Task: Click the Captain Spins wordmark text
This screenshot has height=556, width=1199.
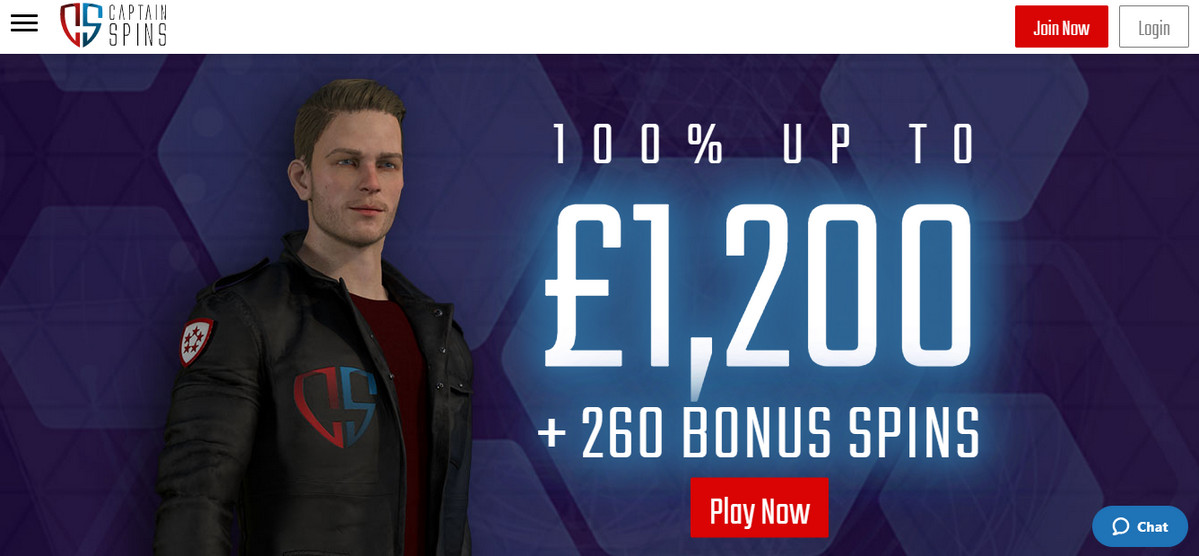Action: (138, 25)
